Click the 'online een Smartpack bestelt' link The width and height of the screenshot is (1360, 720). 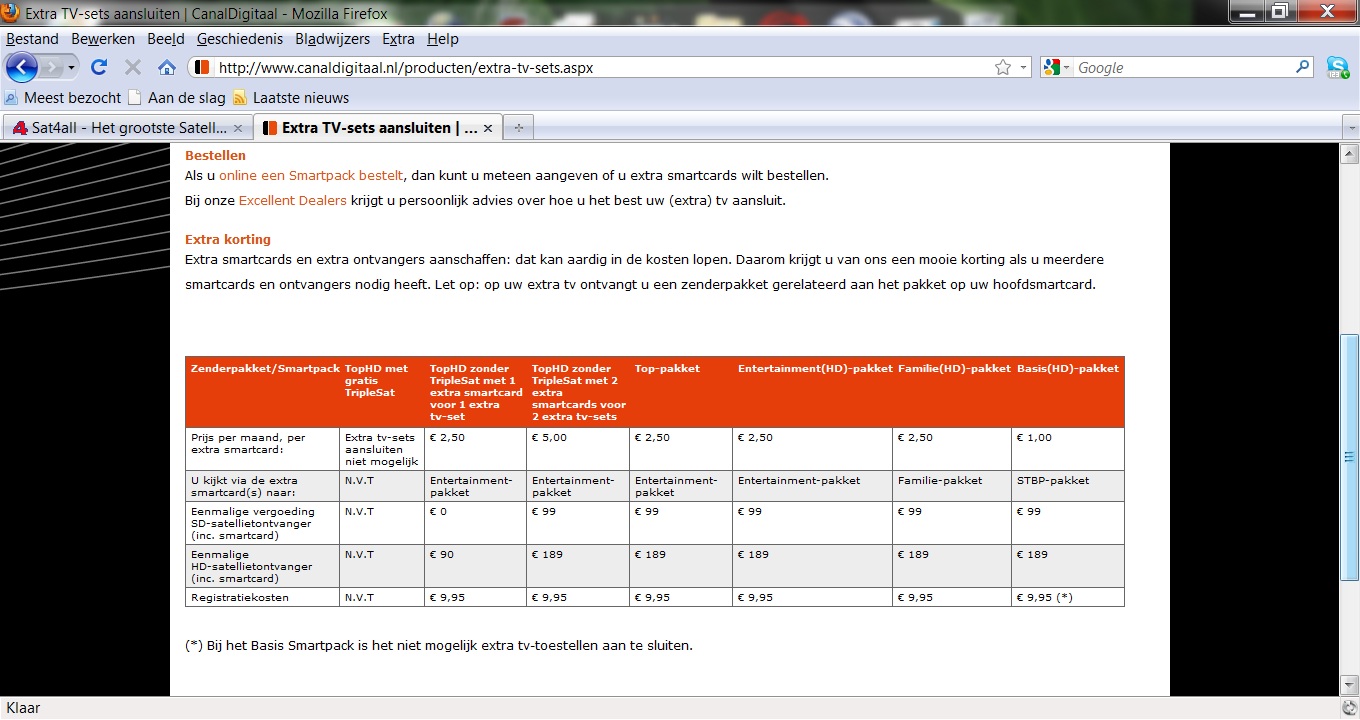pos(311,175)
